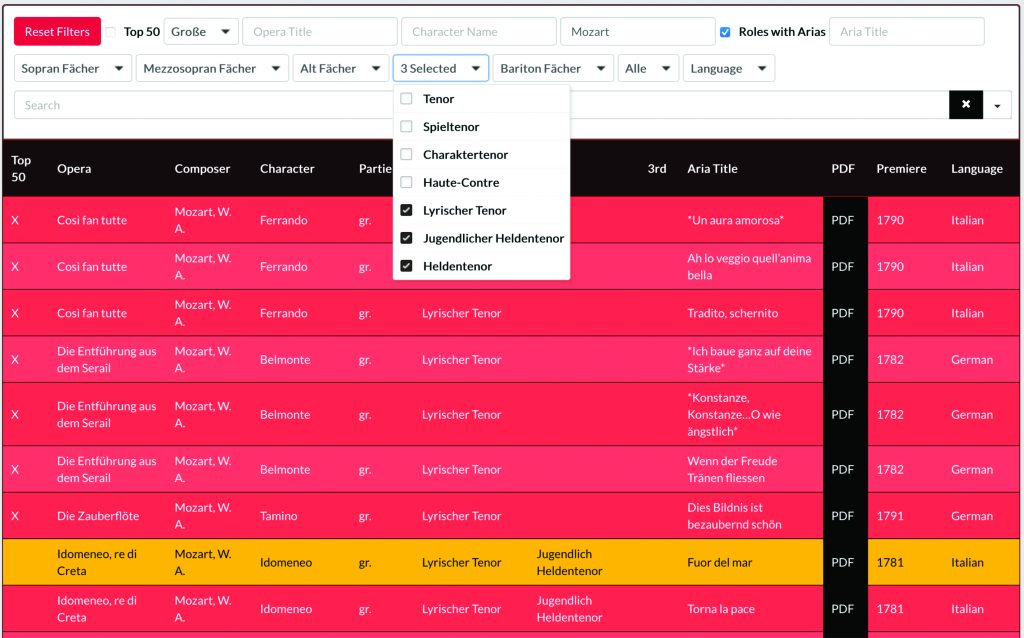Screen dimensions: 1024x638
Task: Click the Opera Title input field
Action: [x=319, y=31]
